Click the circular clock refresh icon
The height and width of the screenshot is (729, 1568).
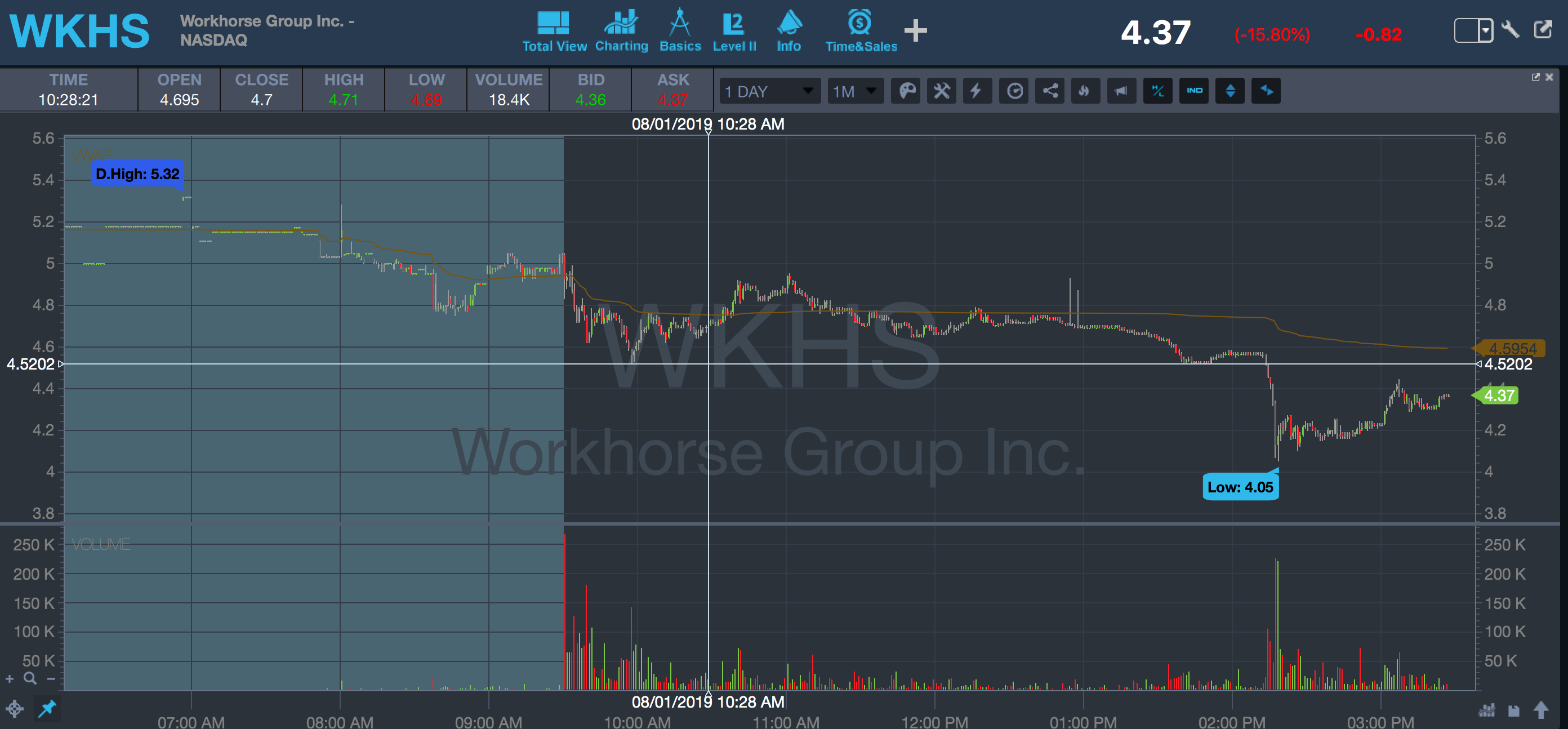[x=1014, y=91]
